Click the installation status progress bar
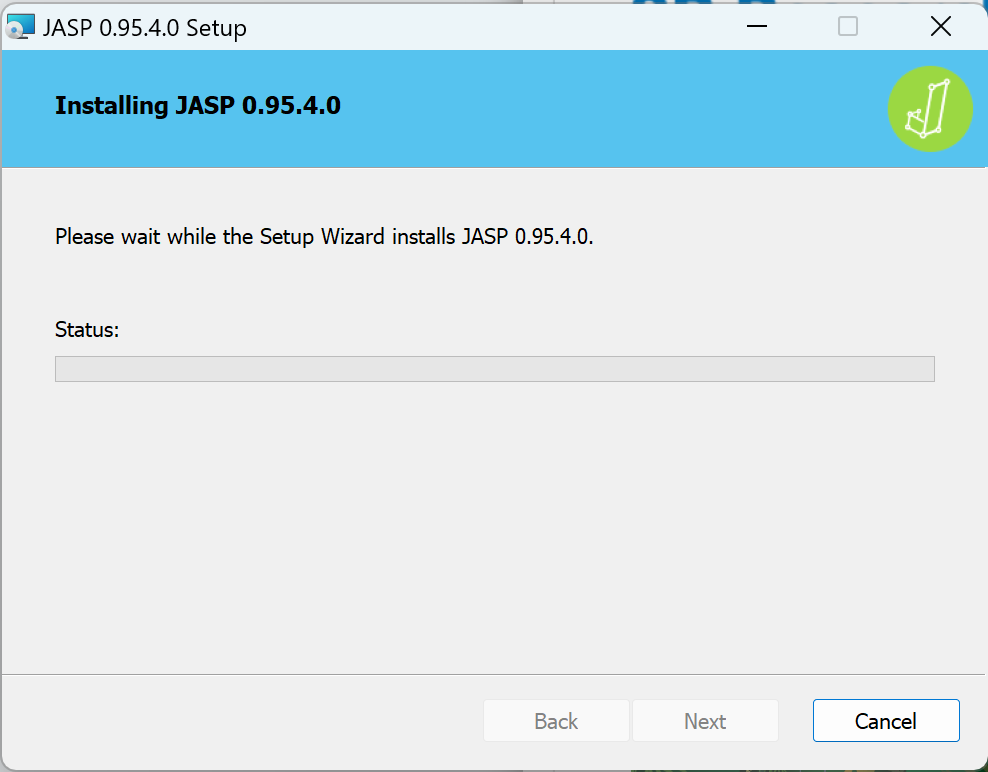Image resolution: width=988 pixels, height=772 pixels. (x=494, y=369)
